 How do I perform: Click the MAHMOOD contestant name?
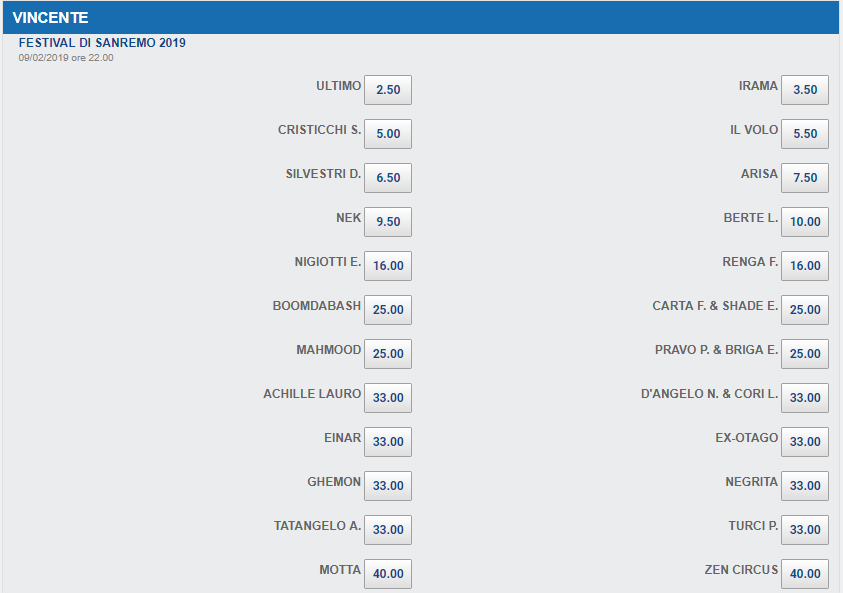pyautogui.click(x=328, y=351)
